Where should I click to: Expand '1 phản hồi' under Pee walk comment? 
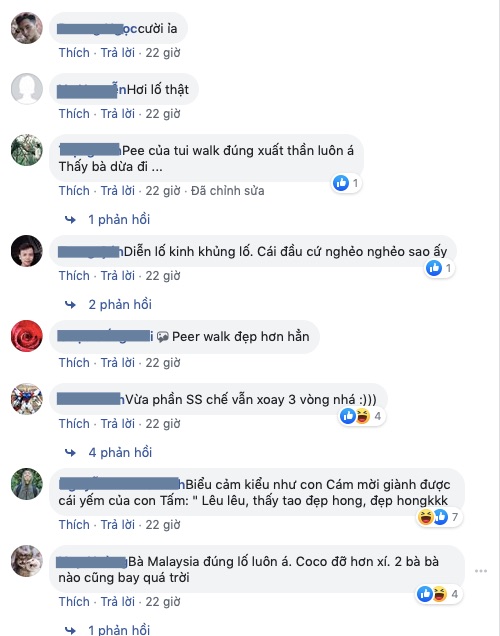coord(119,219)
